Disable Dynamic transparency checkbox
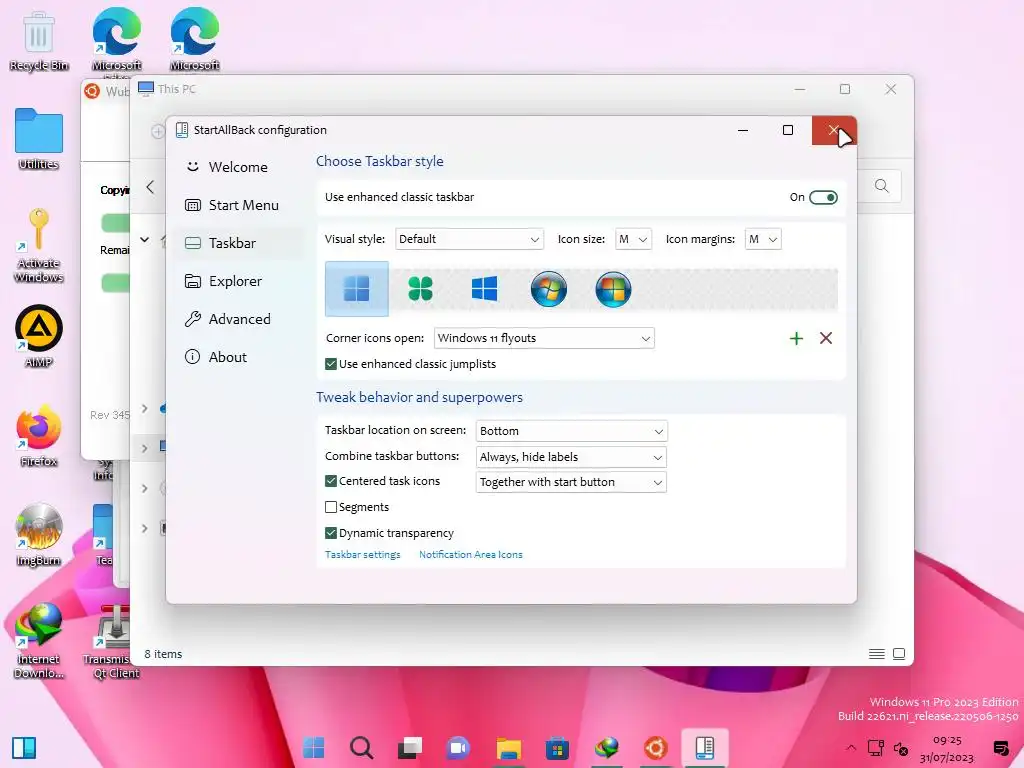1024x768 pixels. (x=331, y=533)
